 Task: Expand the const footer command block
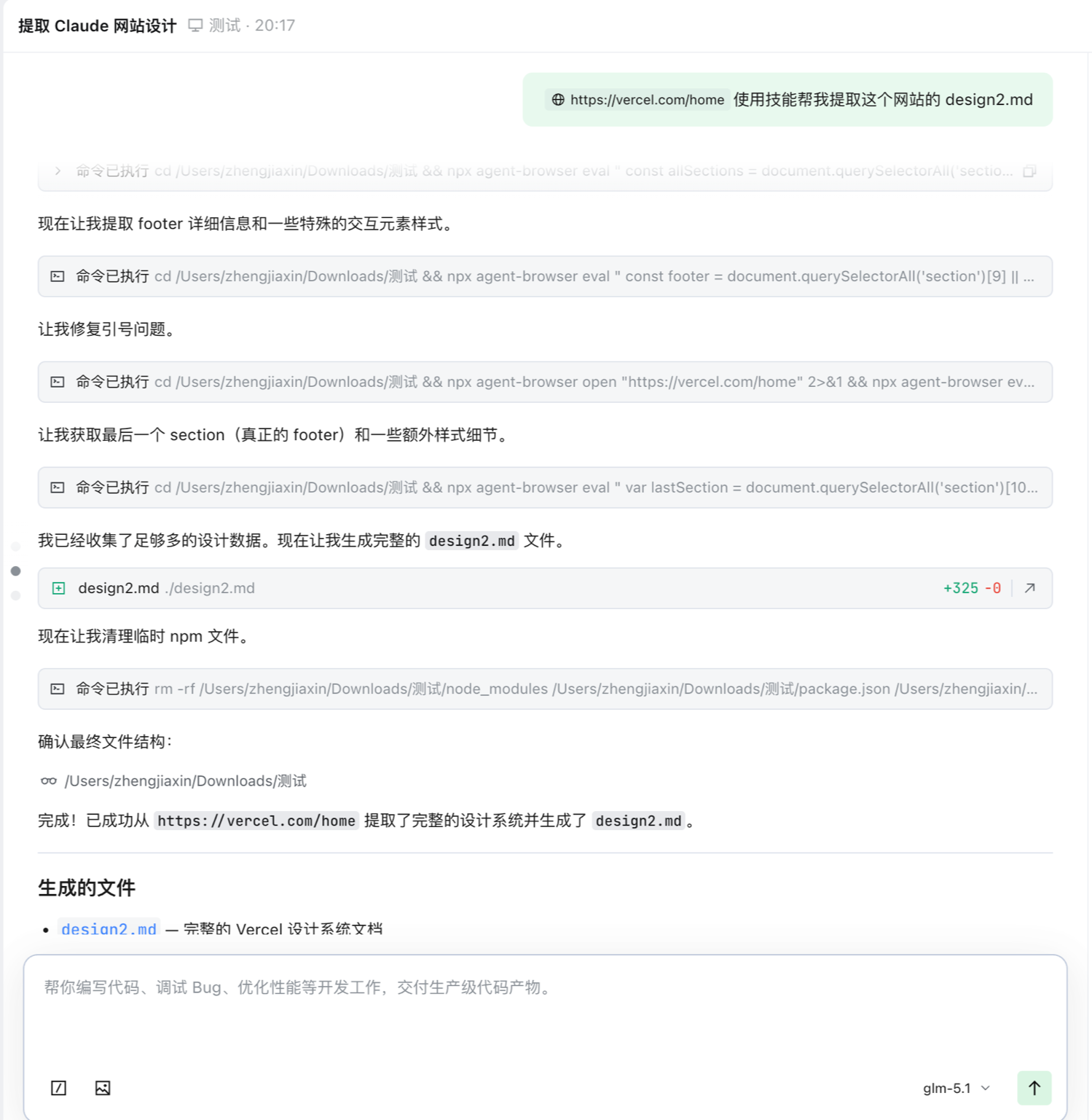545,276
